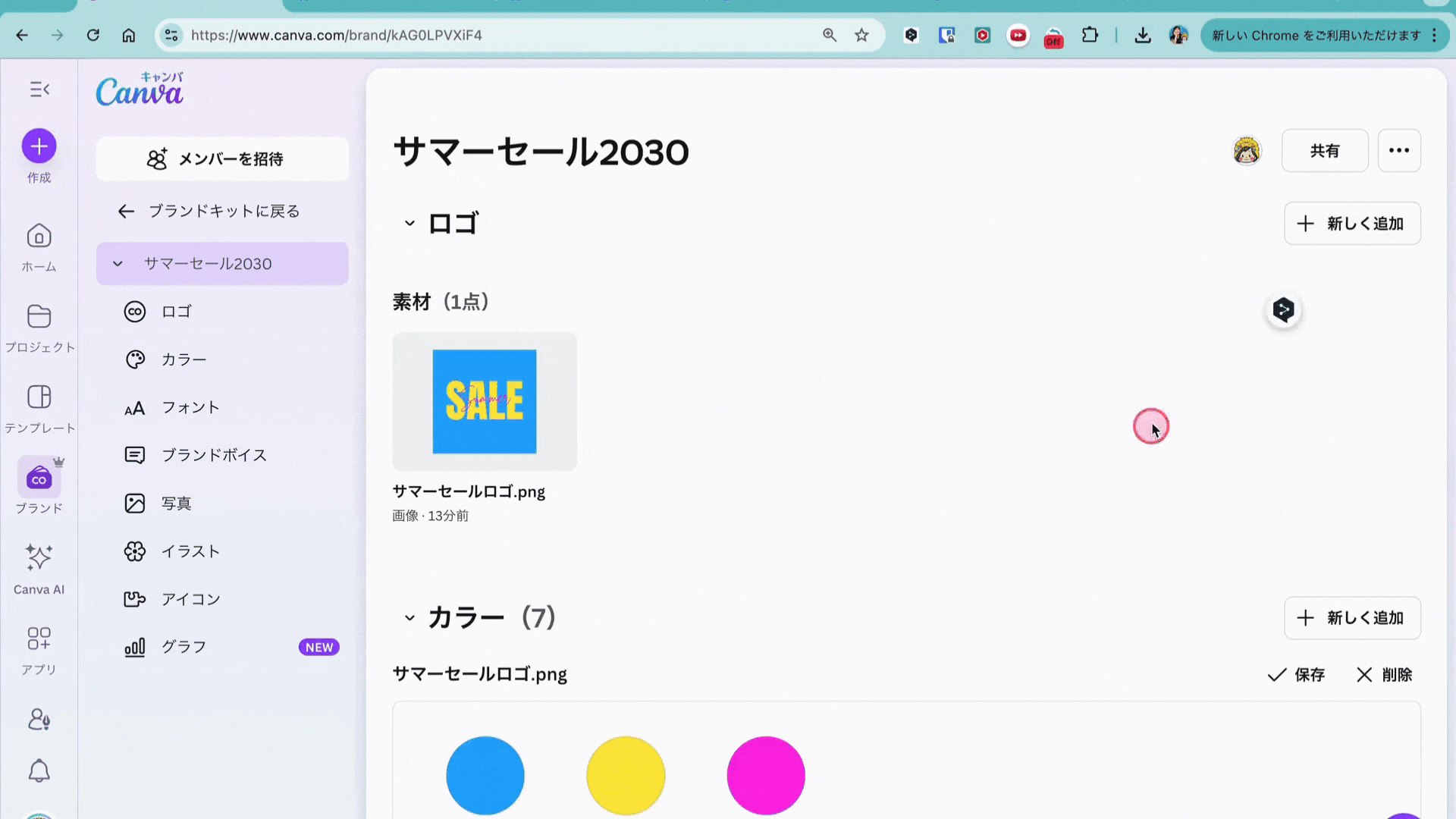
Task: Click the purple Create plus button
Action: pos(39,146)
